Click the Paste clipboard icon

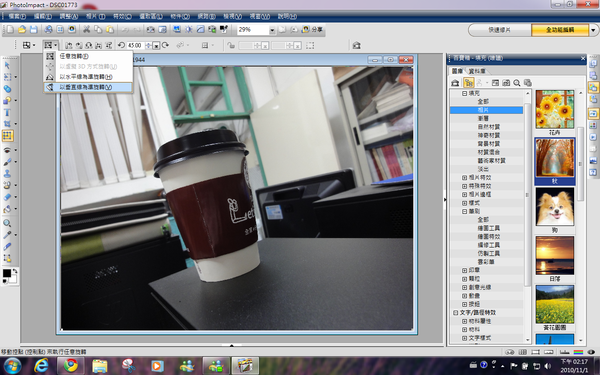[110, 29]
